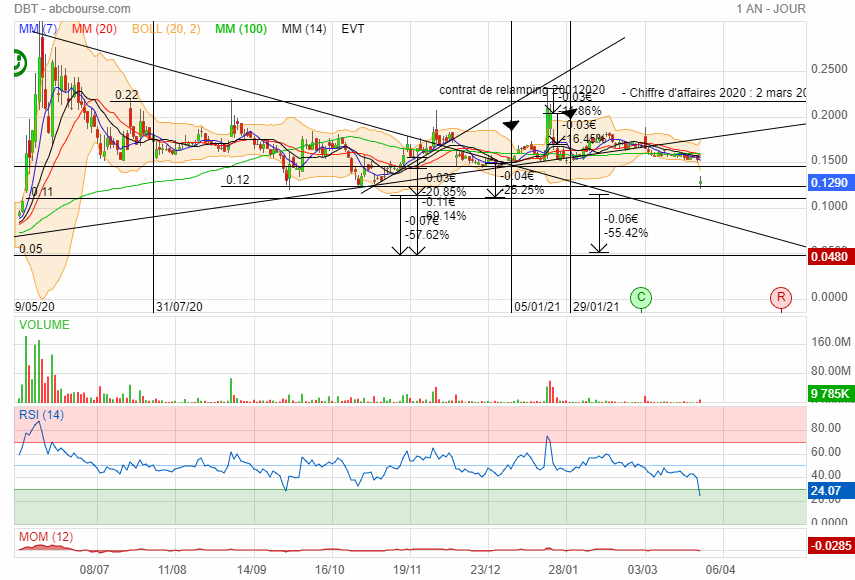Click the 28/01 date on the time axis
Viewport: 855px width, 580px height.
click(x=563, y=570)
